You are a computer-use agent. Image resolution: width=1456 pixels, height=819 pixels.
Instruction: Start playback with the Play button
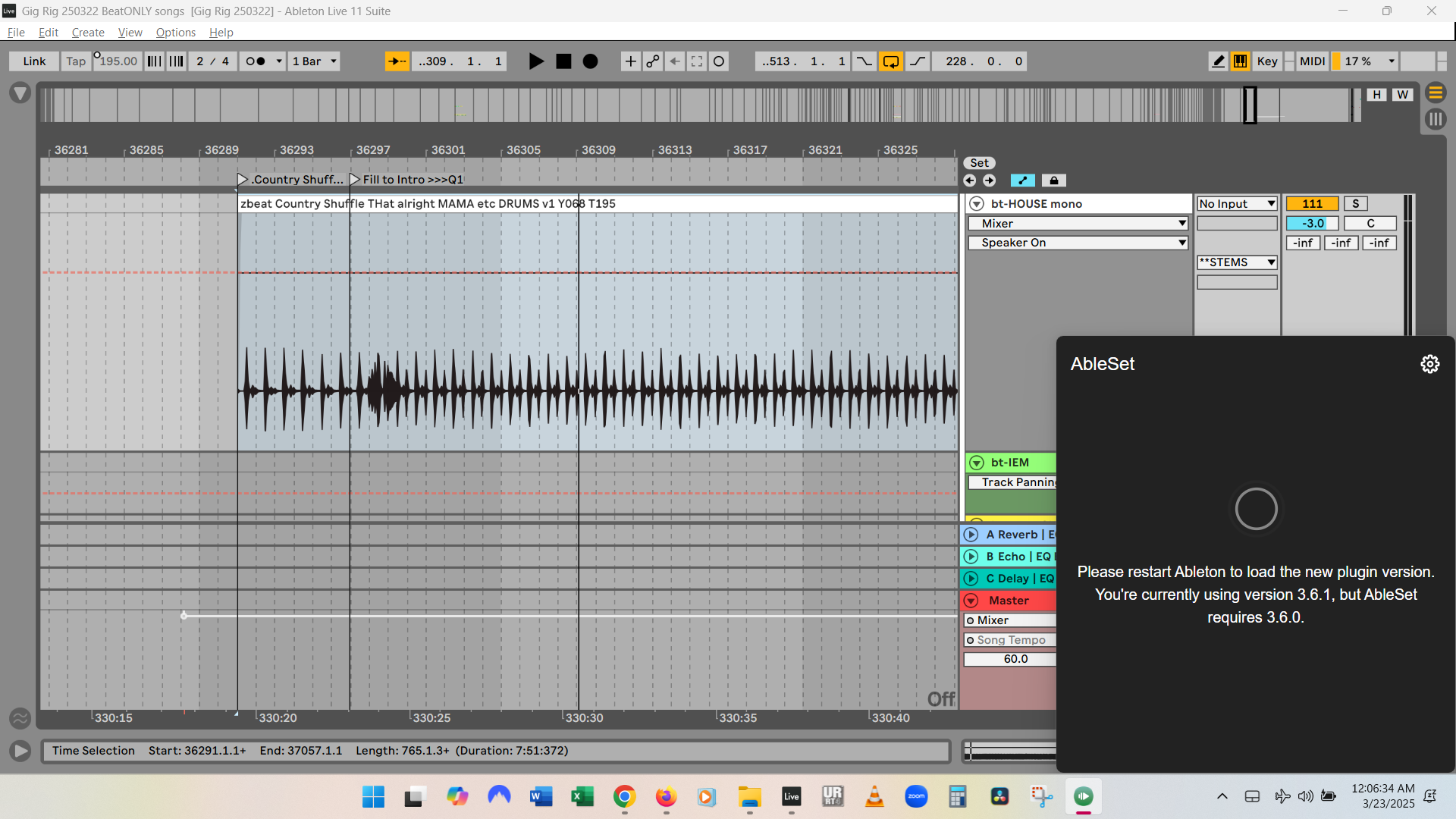pos(536,61)
